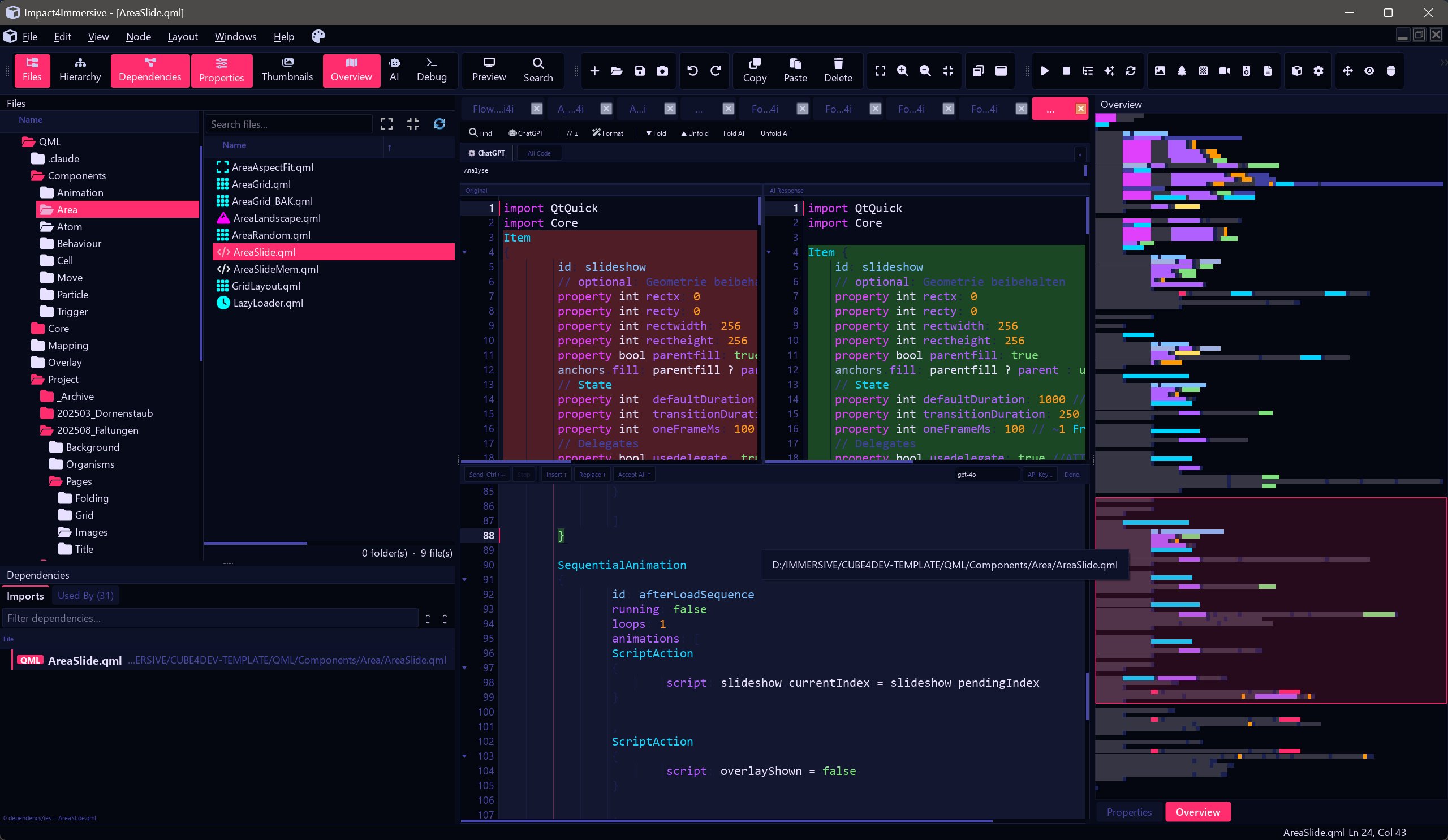
Task: Toggle the Hierarchy panel button
Action: 80,71
